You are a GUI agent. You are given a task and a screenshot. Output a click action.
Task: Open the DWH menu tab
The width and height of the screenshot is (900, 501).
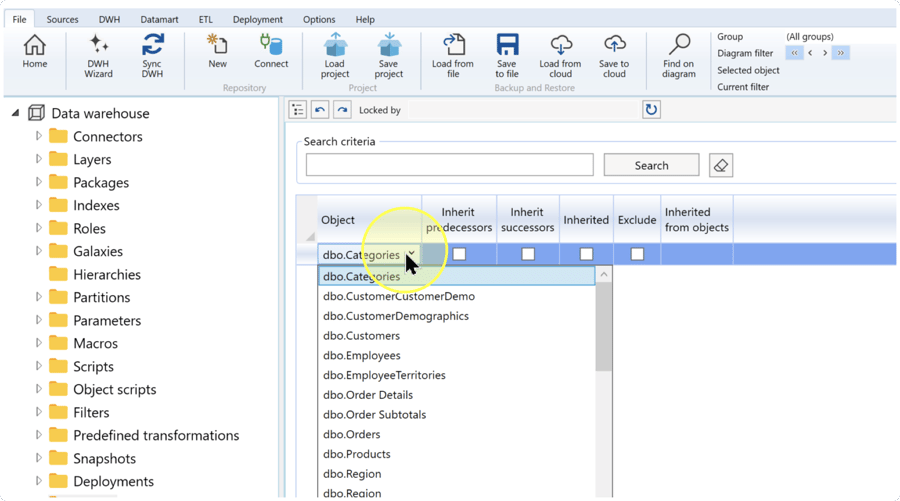click(x=109, y=19)
